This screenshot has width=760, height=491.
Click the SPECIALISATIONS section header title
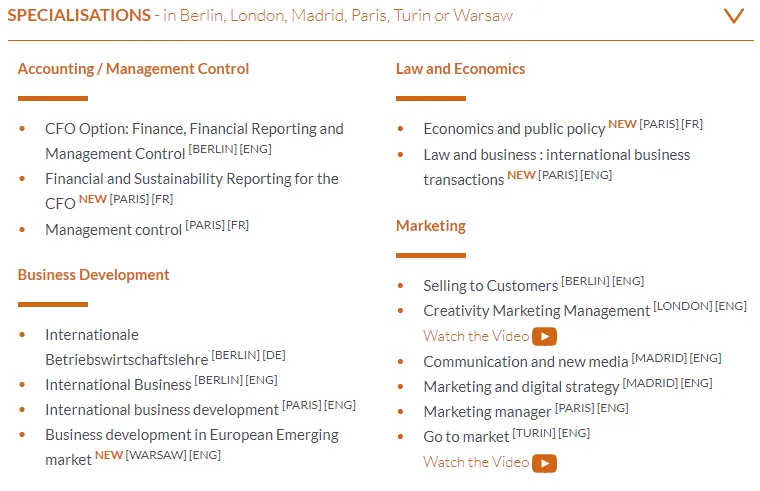click(x=79, y=16)
